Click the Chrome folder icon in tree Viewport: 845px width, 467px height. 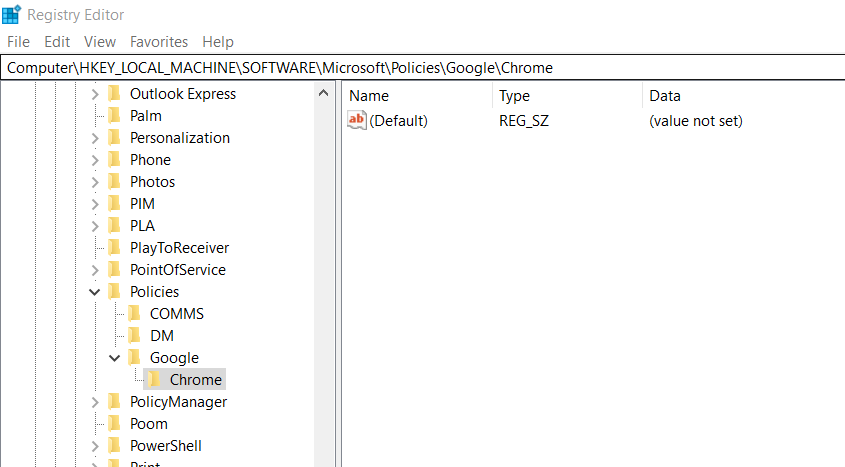(x=154, y=380)
